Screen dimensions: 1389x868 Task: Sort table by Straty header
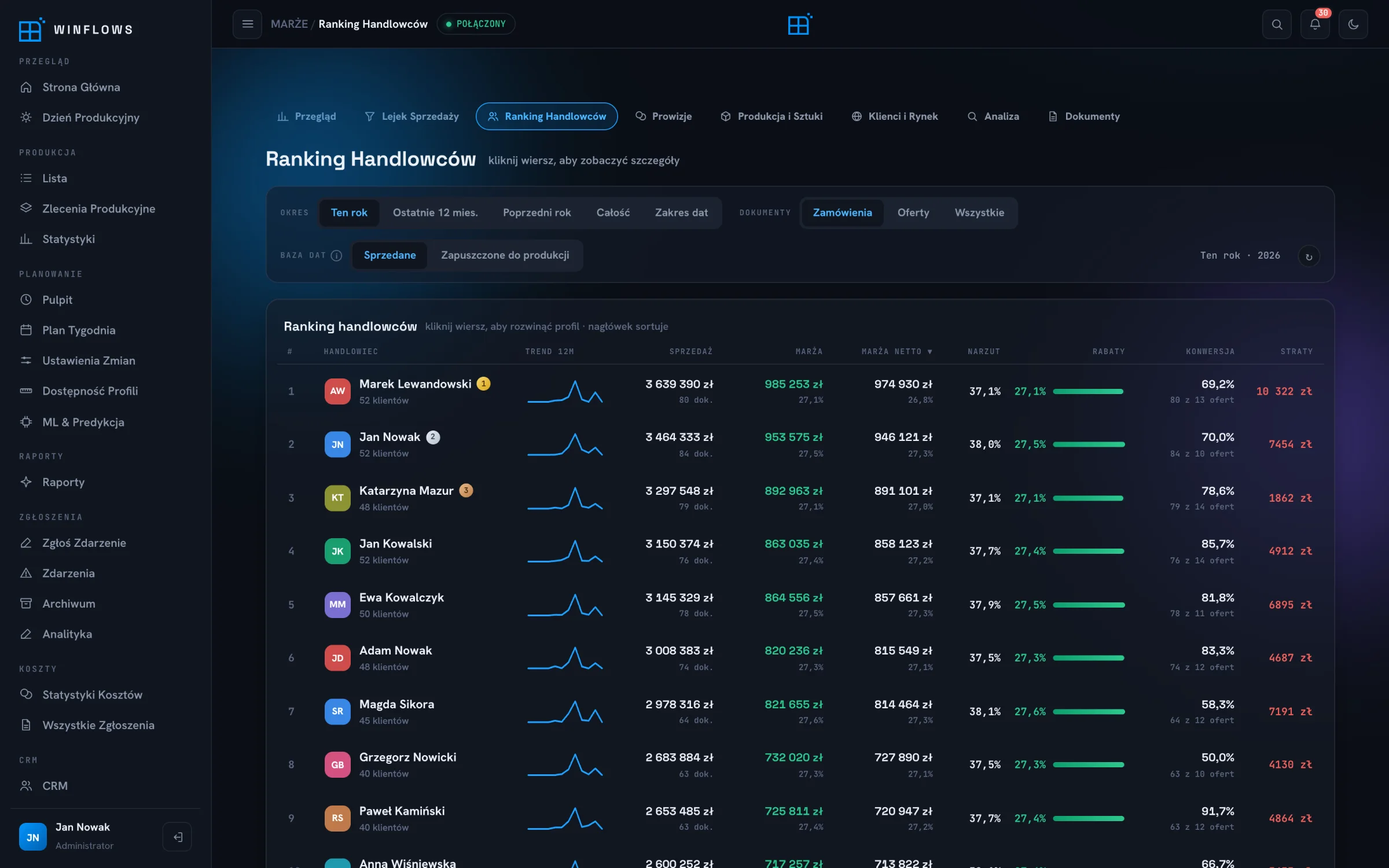1296,352
